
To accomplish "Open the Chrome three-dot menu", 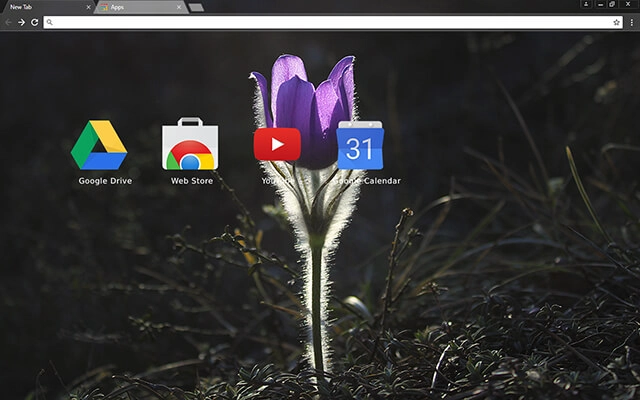I will (x=631, y=23).
